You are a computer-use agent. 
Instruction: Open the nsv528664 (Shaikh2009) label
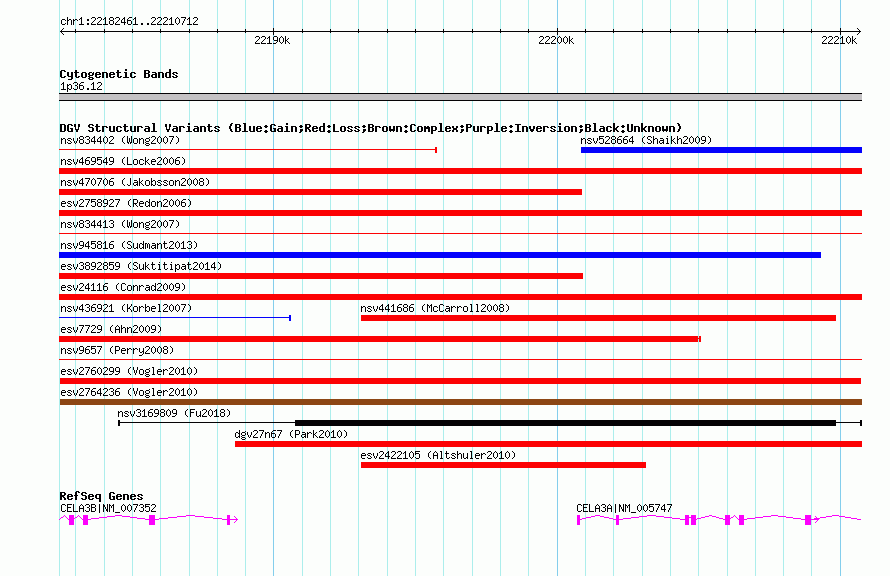tap(646, 140)
